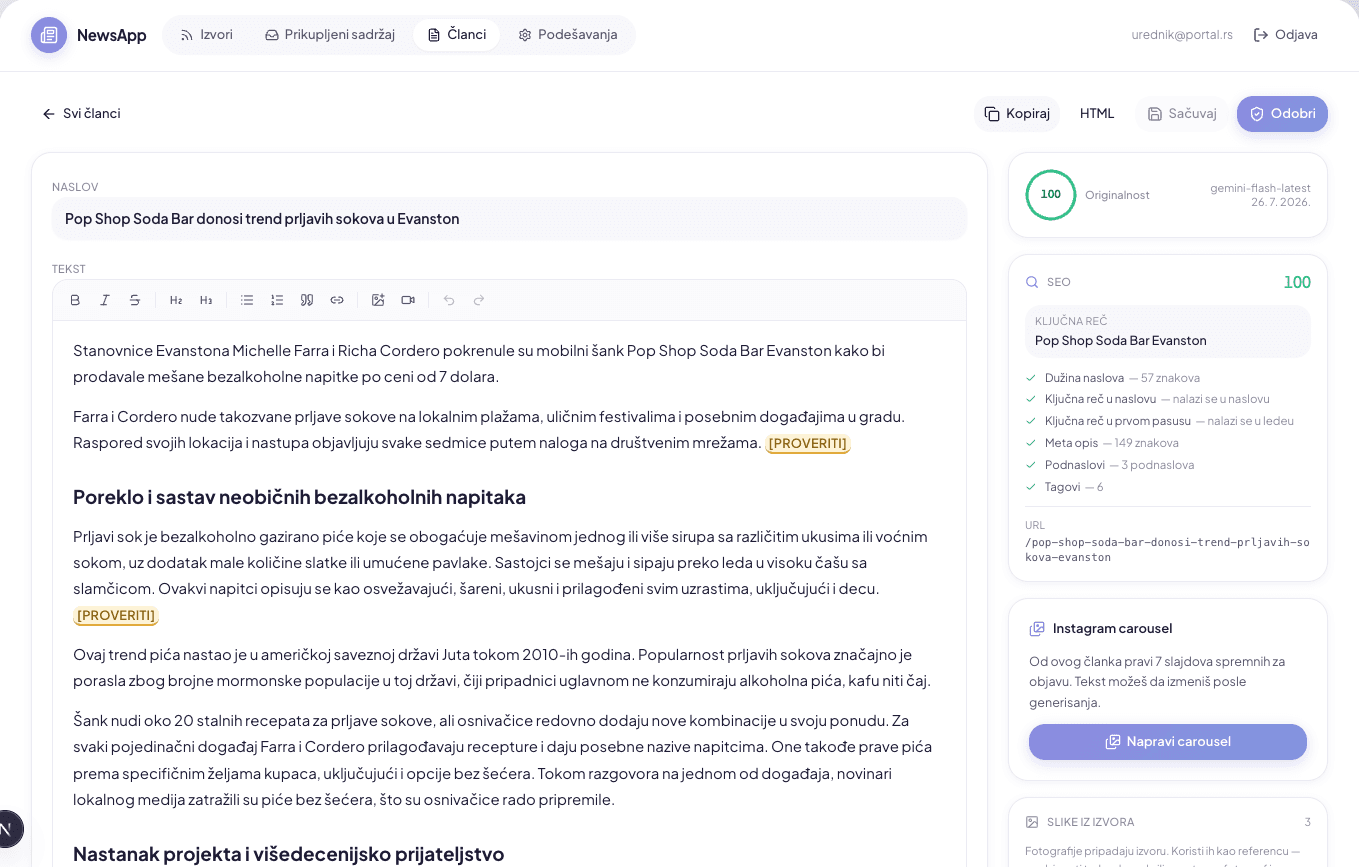Viewport: 1359px width, 867px height.
Task: Open the Podešavanja tab
Action: pyautogui.click(x=568, y=35)
